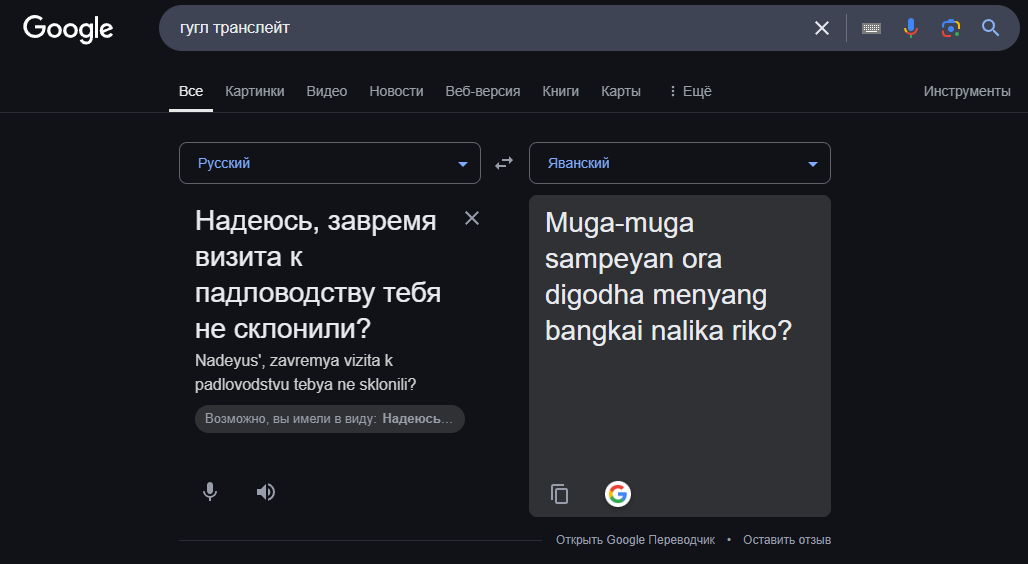Swap the Russian and Javanese languages
The height and width of the screenshot is (564, 1028).
click(504, 163)
